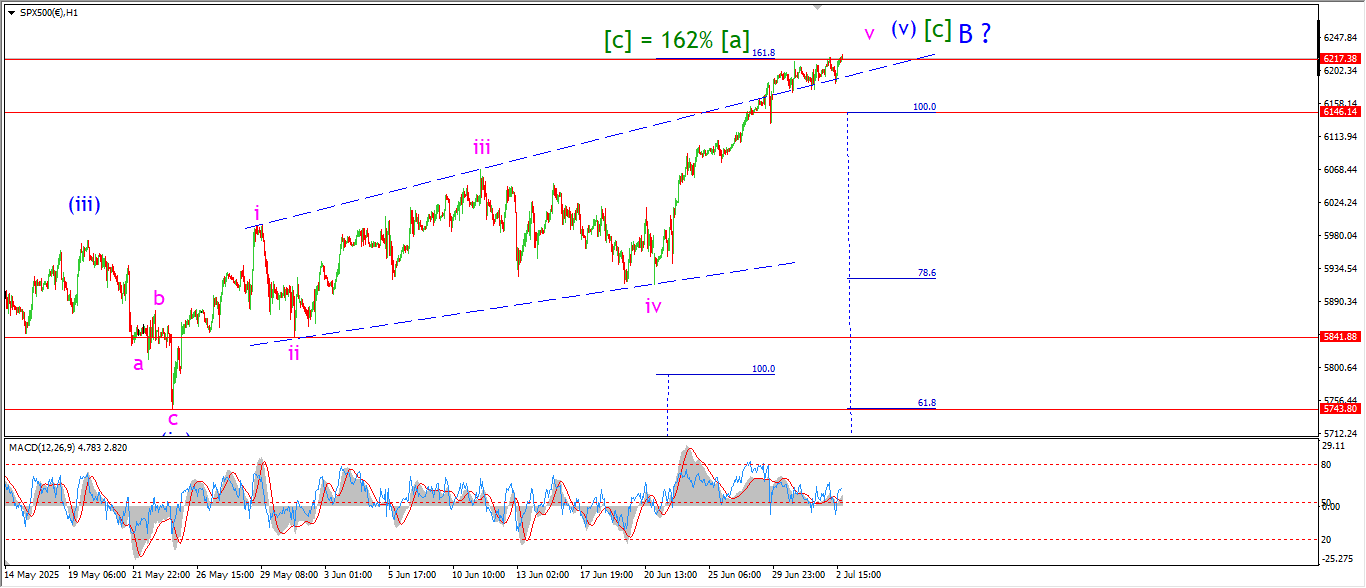Click the gray chart shift triangle marker
This screenshot has height=588, width=1366.
819,7
